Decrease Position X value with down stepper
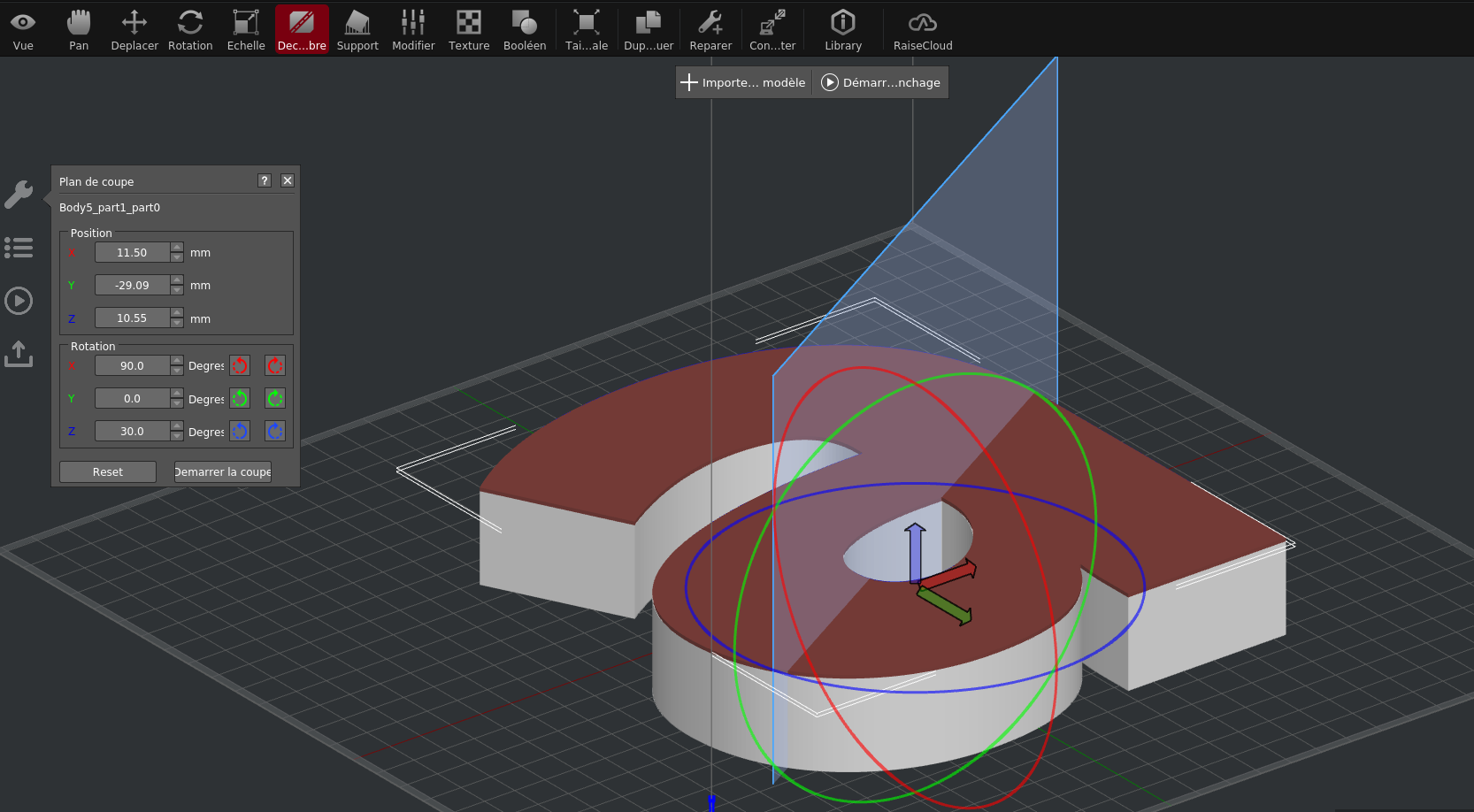Viewport: 1474px width, 812px height. 177,257
